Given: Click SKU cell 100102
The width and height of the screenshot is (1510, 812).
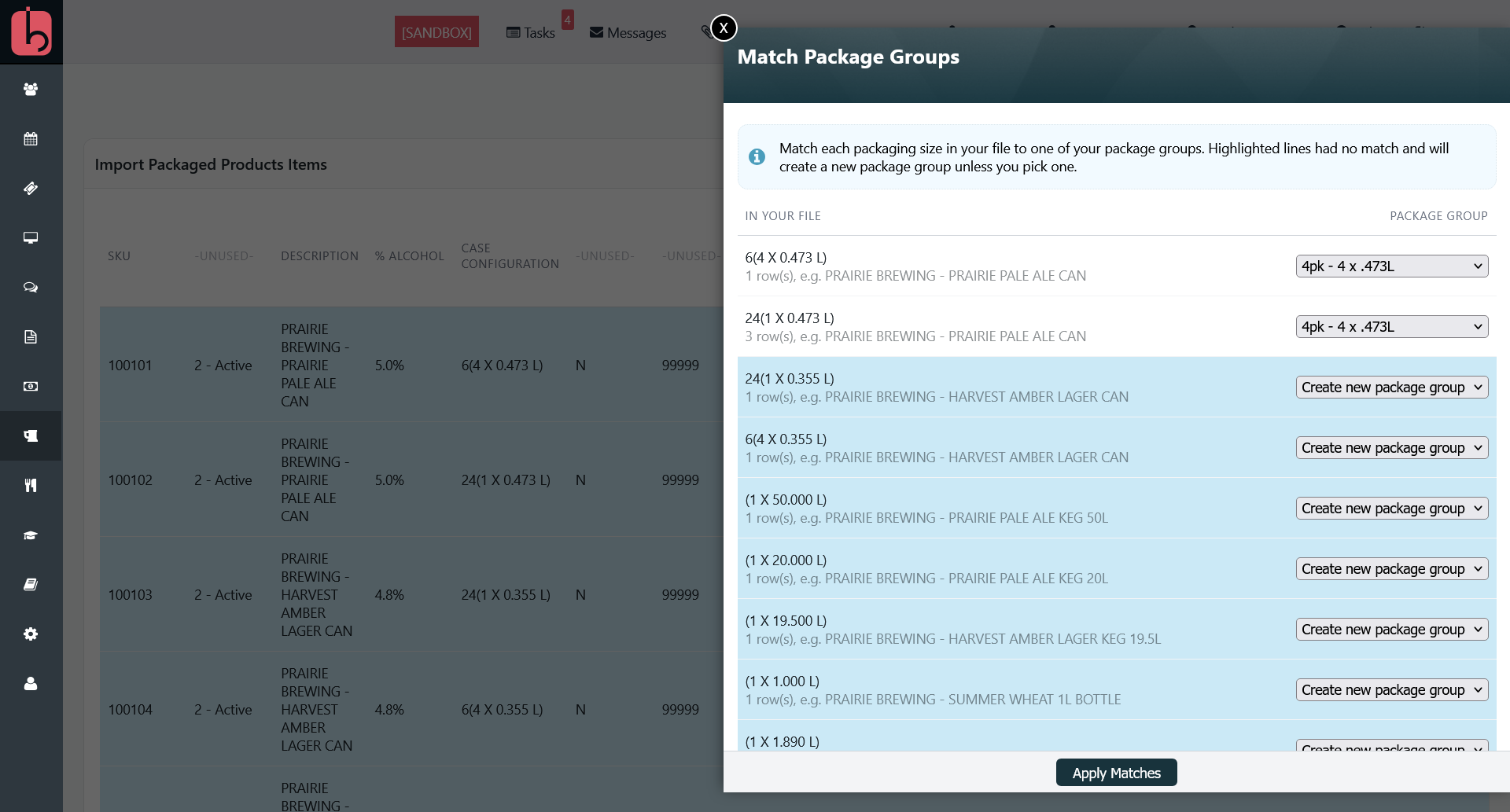Looking at the screenshot, I should tap(131, 480).
